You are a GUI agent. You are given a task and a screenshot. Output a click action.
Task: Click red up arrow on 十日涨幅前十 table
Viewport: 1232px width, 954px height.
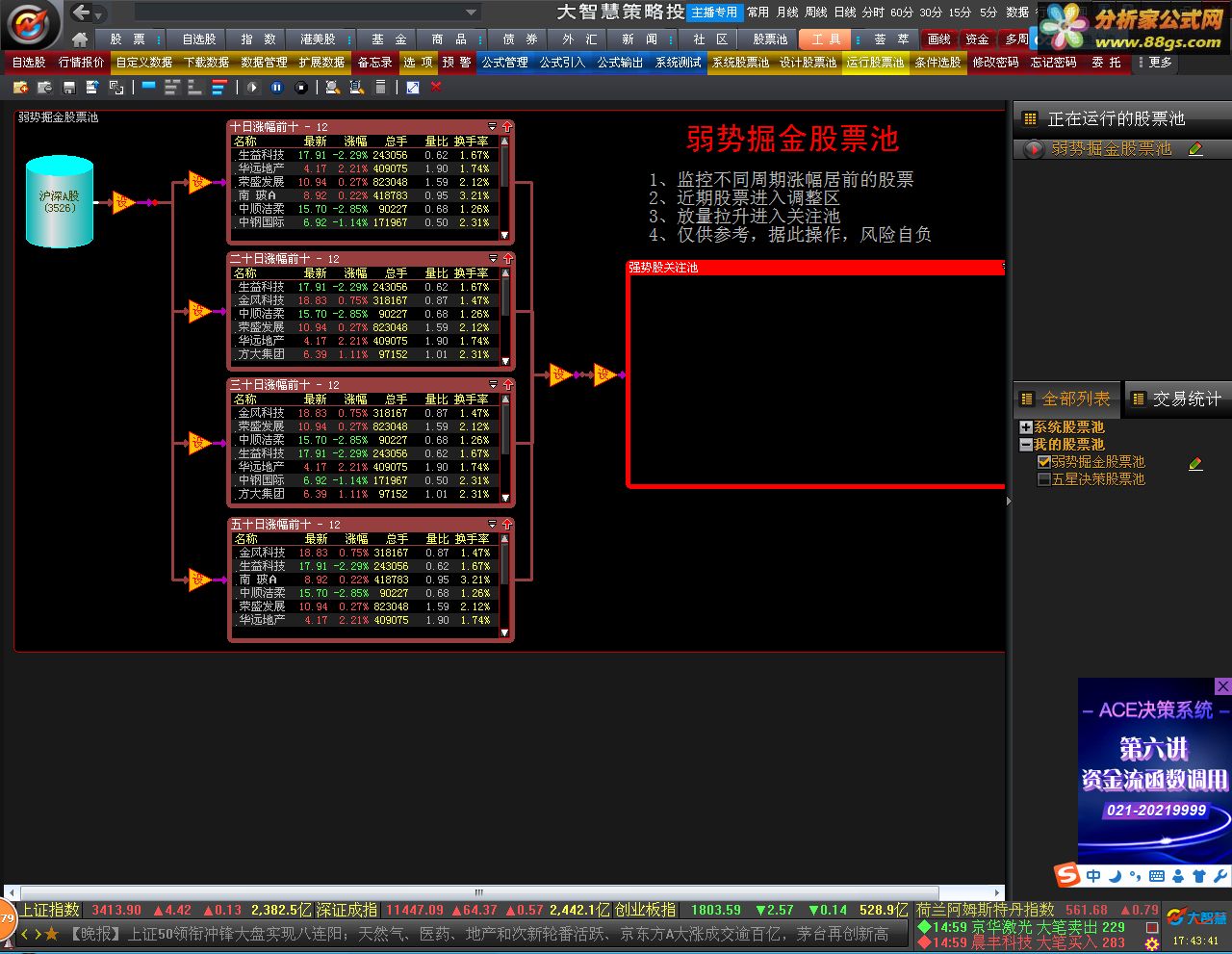click(507, 126)
